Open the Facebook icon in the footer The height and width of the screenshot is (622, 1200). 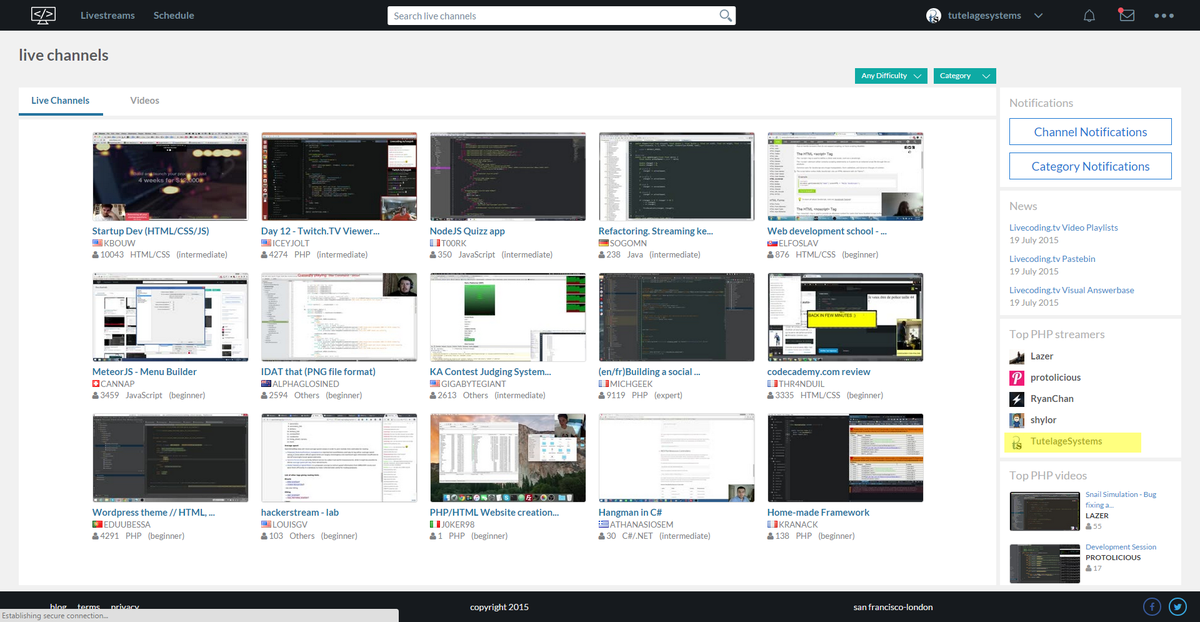[1152, 606]
